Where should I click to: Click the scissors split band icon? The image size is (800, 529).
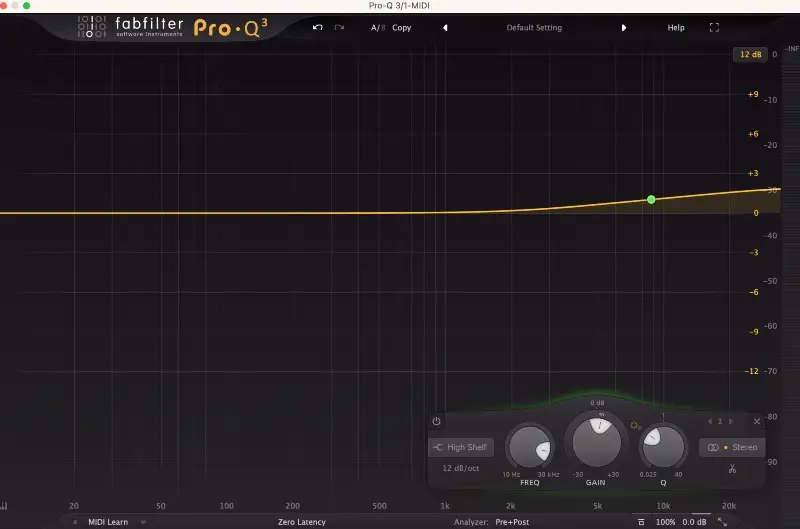[732, 469]
